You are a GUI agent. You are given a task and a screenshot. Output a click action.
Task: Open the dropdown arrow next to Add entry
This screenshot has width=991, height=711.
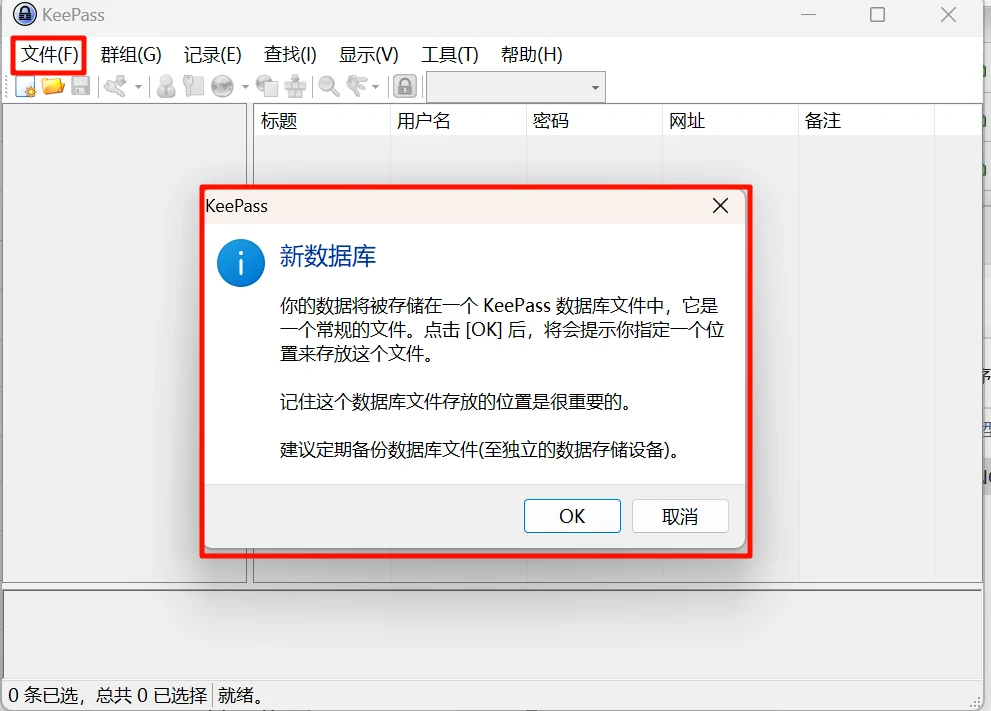coord(138,87)
